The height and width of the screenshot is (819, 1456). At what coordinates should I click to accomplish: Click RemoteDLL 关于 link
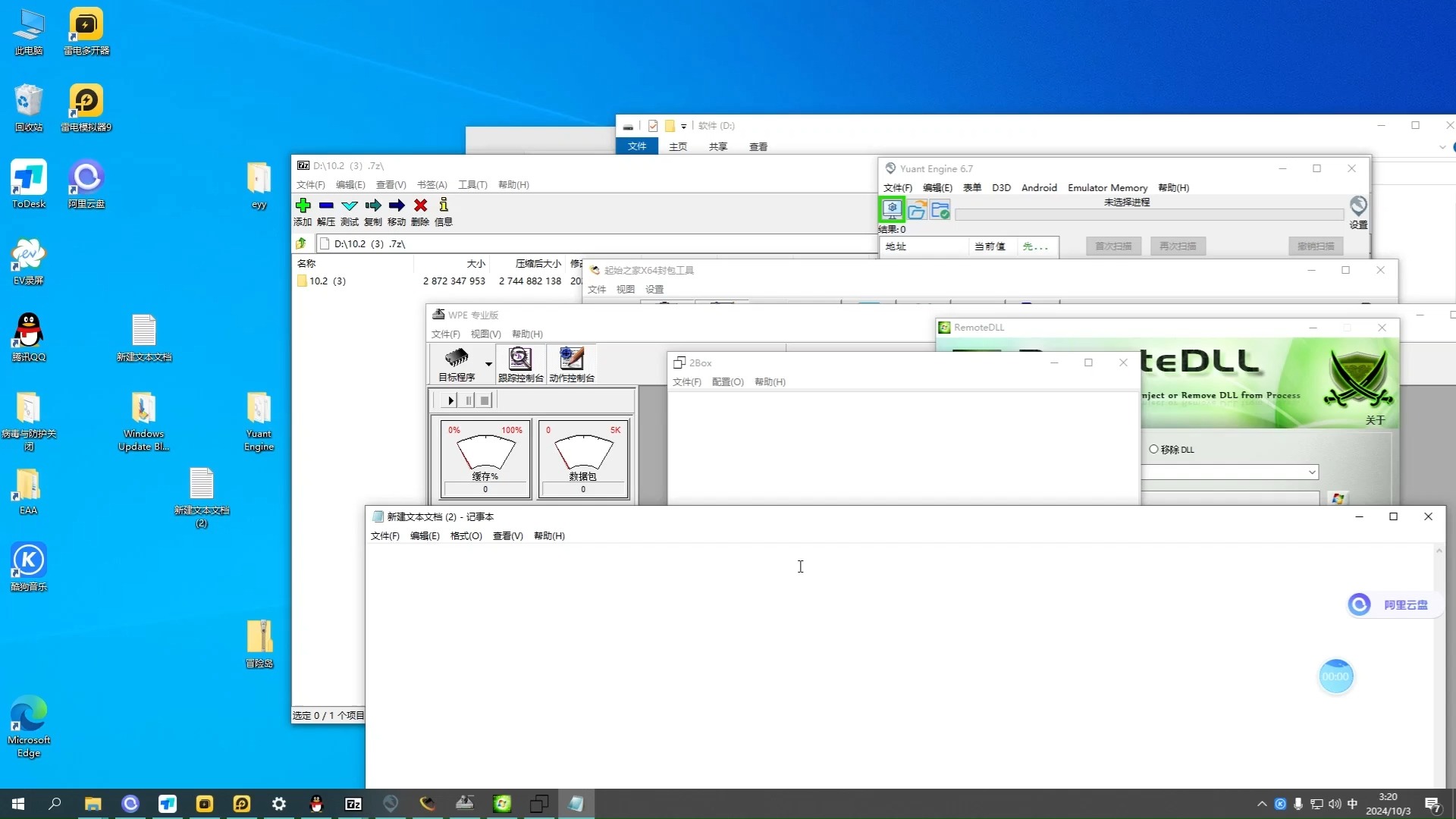[1375, 419]
